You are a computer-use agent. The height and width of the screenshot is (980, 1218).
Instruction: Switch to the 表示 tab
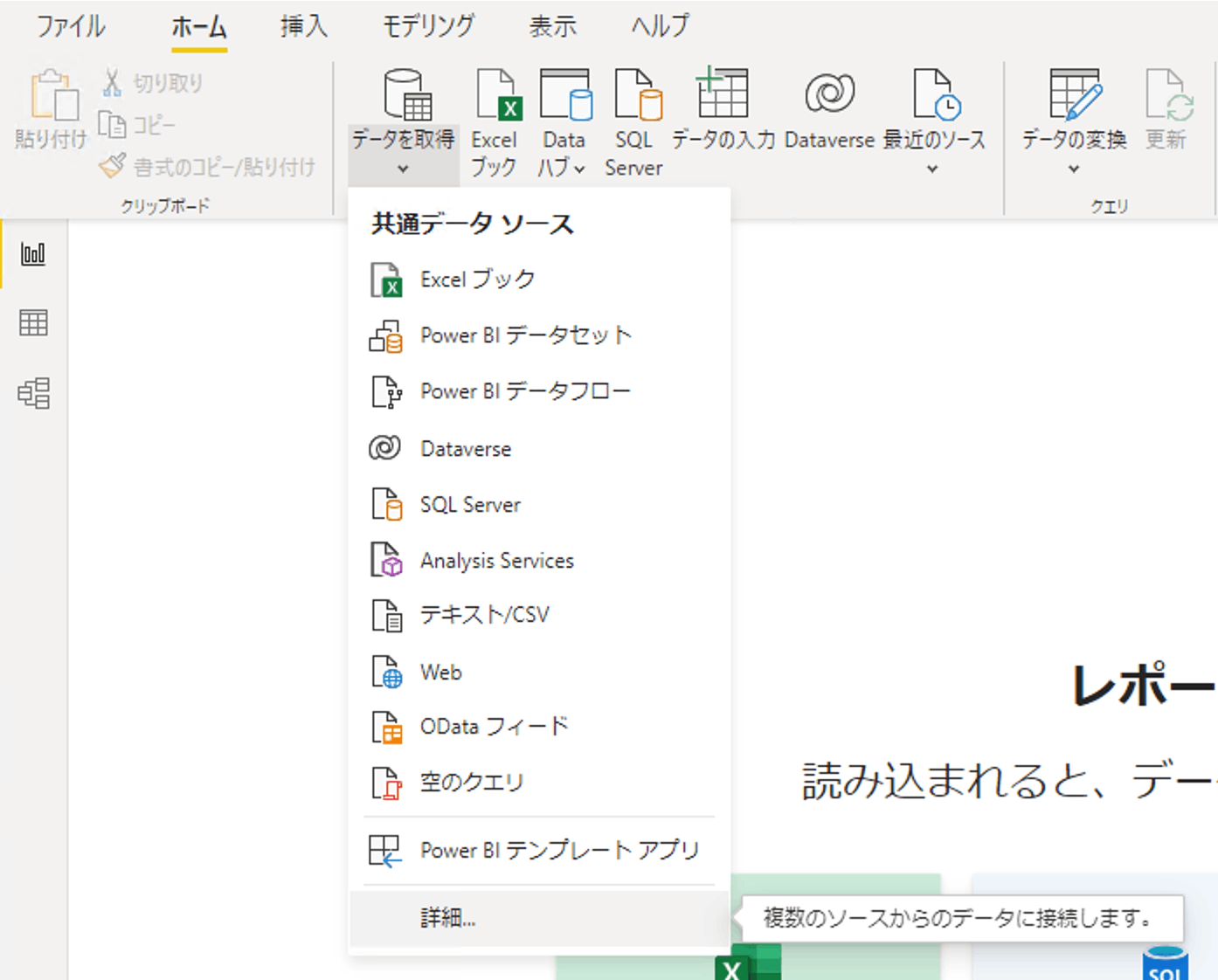click(552, 26)
